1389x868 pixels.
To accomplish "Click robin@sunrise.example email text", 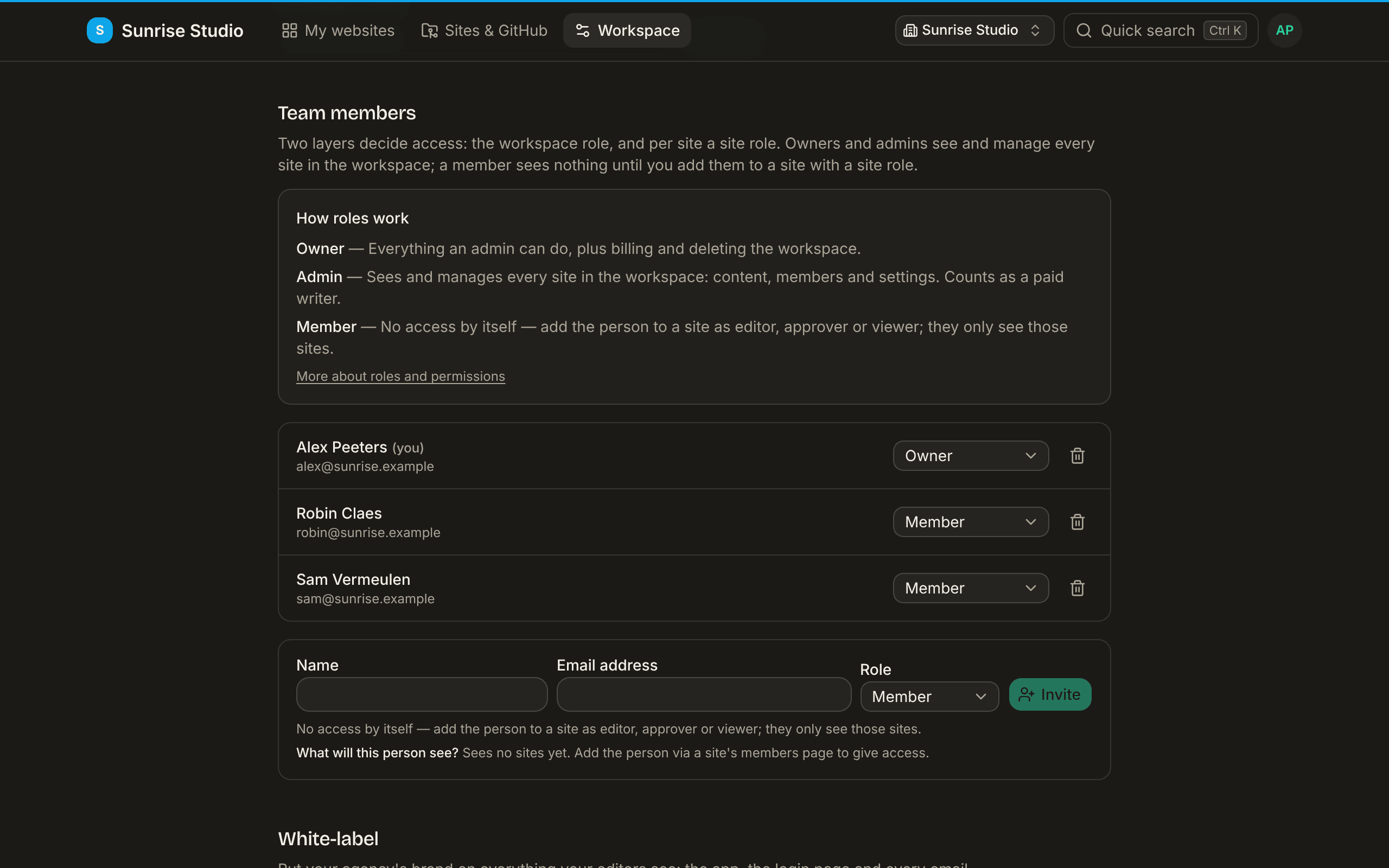I will 368,533.
